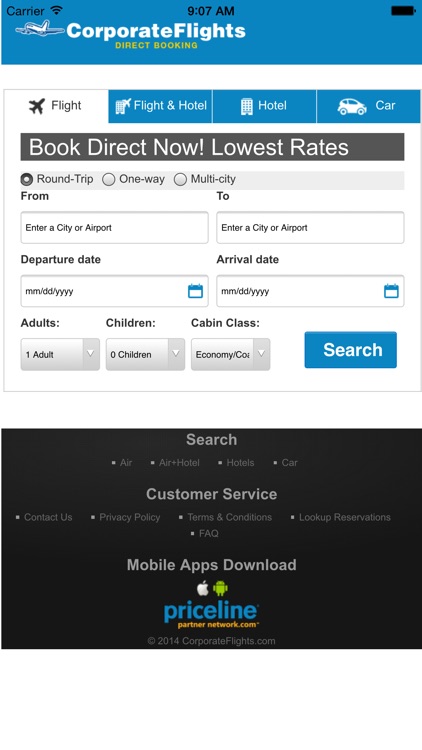Tap the Android app download icon
422x750 pixels.
tap(221, 588)
